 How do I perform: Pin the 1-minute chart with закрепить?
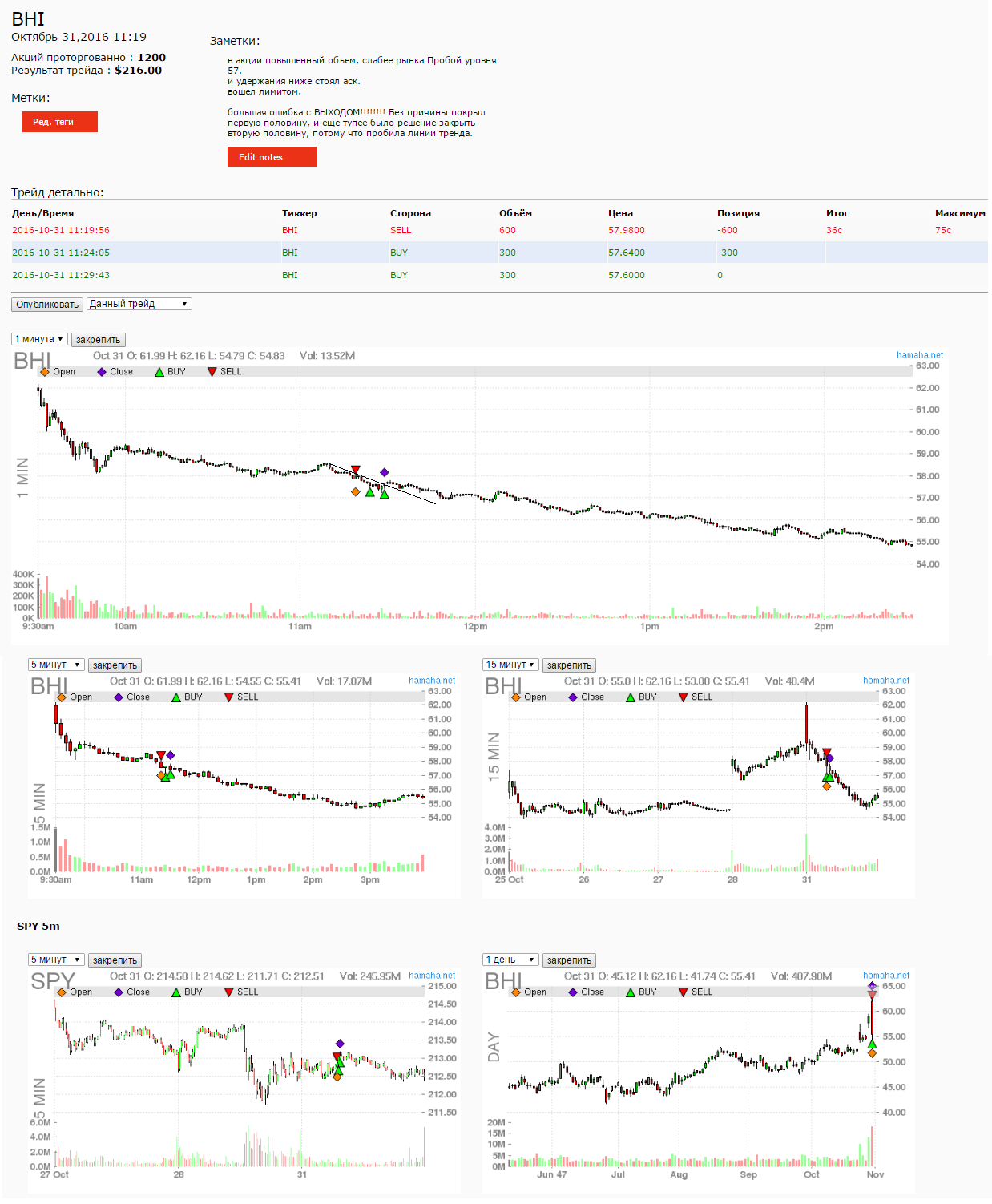tap(99, 340)
